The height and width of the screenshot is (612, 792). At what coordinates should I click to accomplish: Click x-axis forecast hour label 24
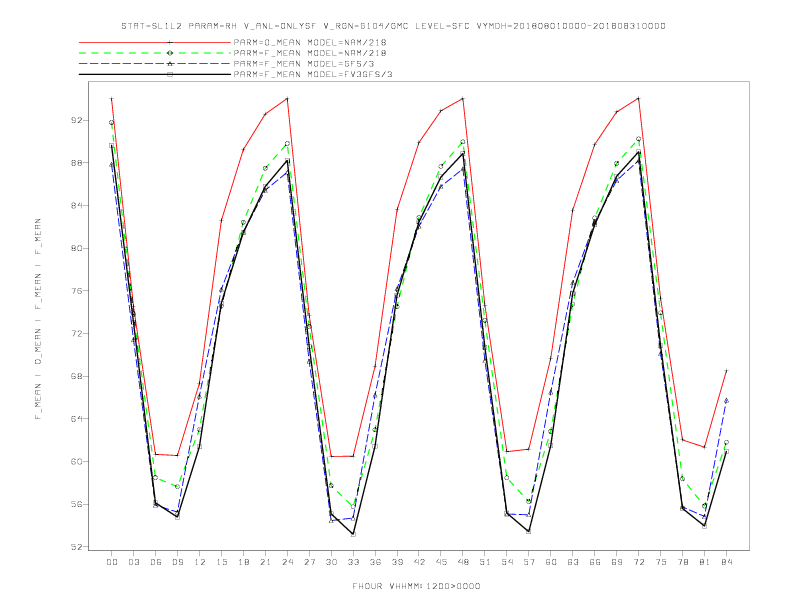pos(287,562)
